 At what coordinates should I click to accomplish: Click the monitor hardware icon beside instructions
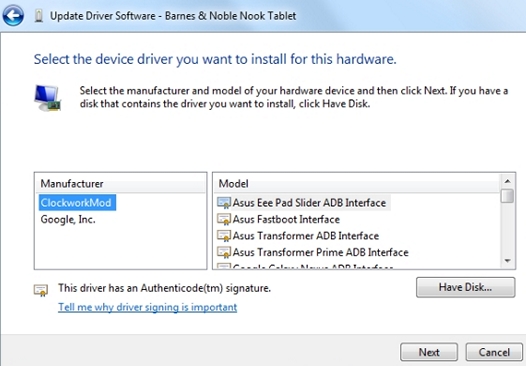[x=48, y=98]
